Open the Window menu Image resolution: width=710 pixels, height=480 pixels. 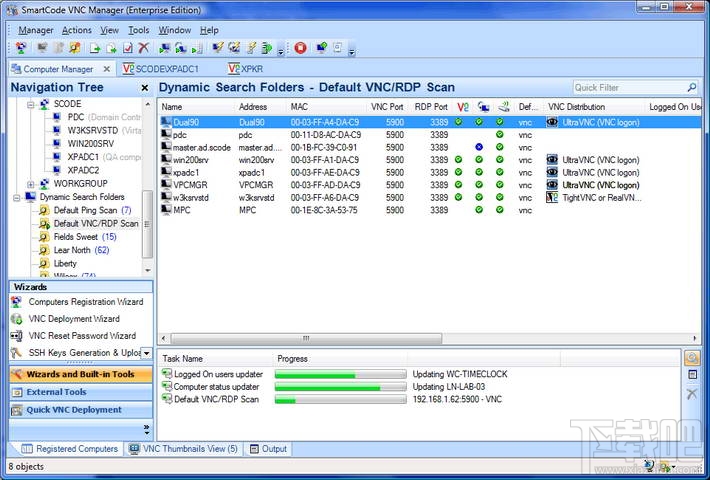click(174, 30)
